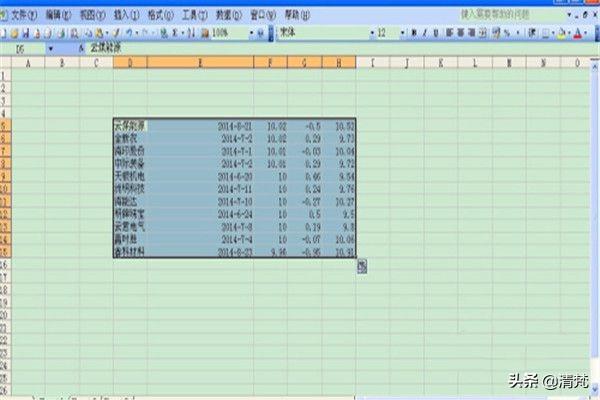Screen dimensions: 600x400
Task: Open the Paste options dropdown arrow
Action: (x=107, y=33)
